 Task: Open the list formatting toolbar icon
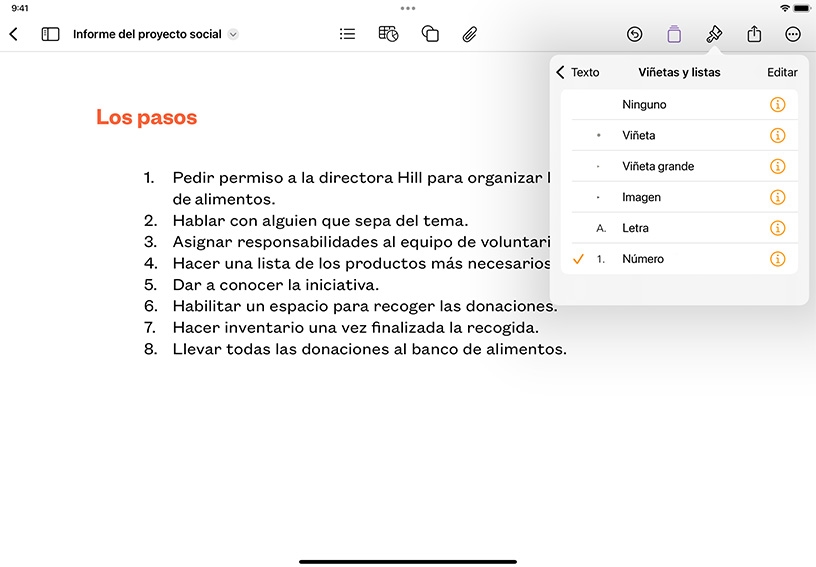pos(347,34)
